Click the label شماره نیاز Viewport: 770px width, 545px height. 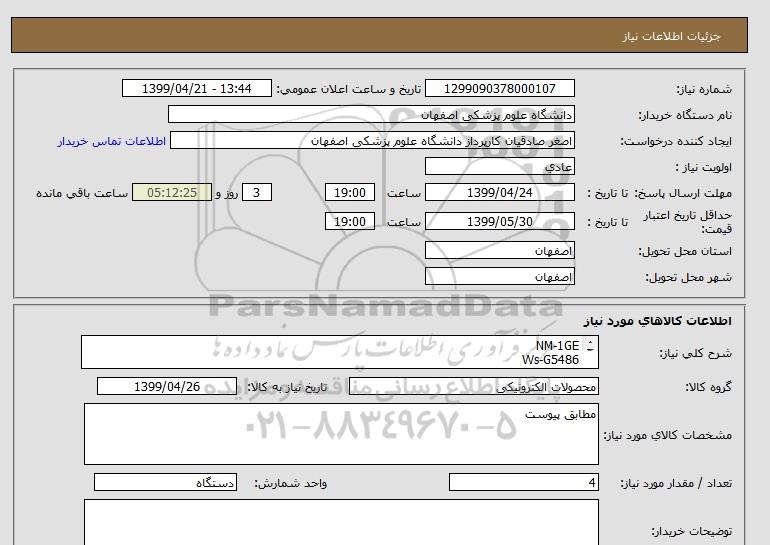[x=704, y=89]
